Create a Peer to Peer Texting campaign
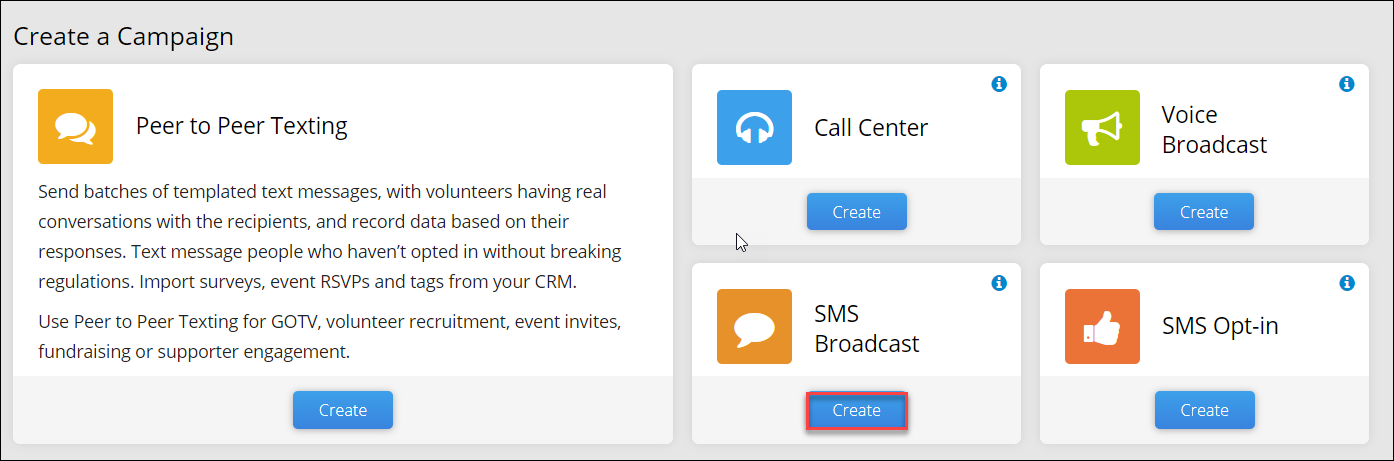 tap(343, 410)
